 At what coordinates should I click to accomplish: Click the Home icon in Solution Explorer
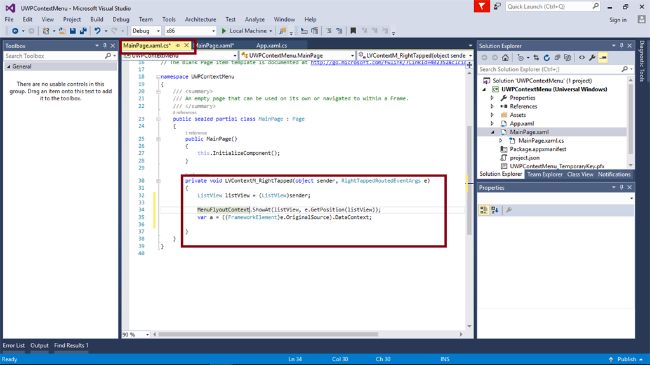click(505, 58)
